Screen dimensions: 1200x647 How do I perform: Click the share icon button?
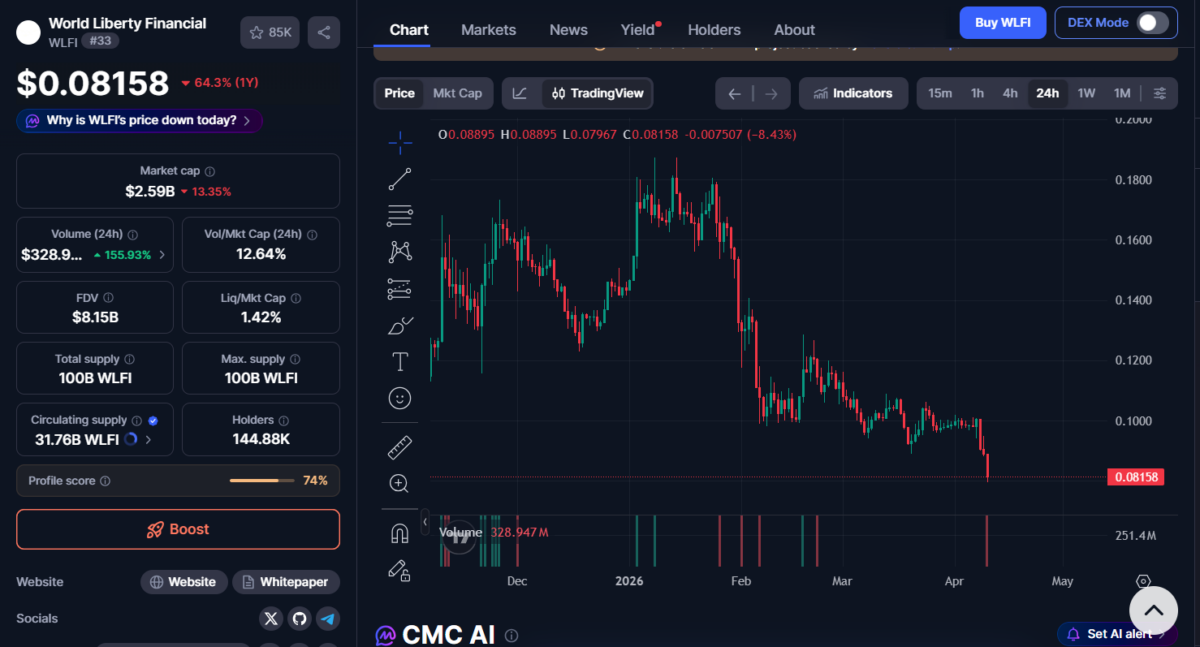tap(324, 32)
